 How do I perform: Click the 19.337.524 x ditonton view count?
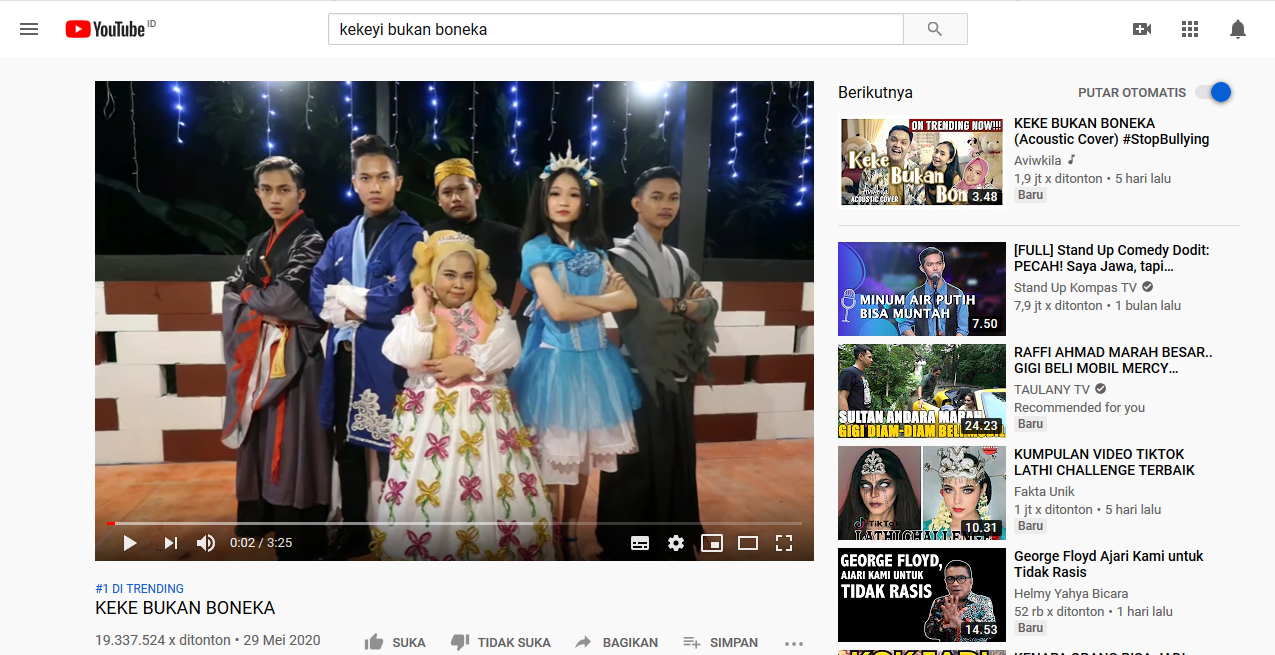(162, 641)
